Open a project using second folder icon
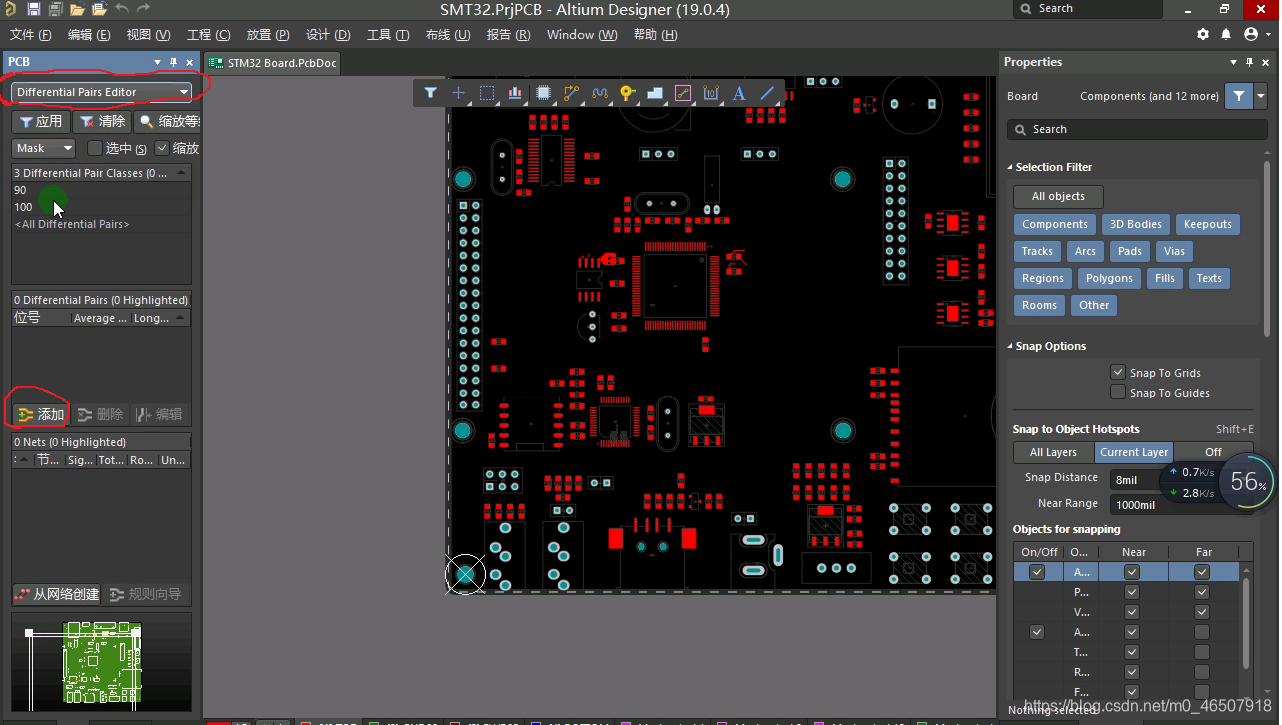This screenshot has width=1282, height=725. [100, 10]
